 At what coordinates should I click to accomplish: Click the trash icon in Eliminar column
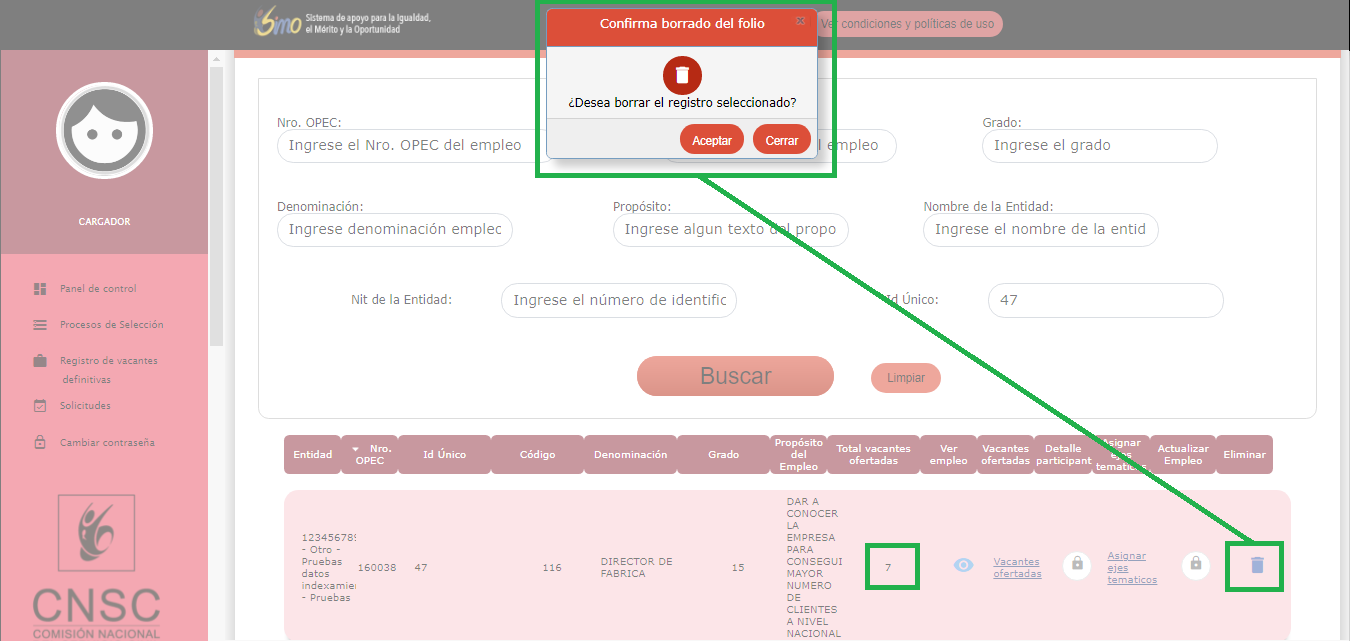[x=1257, y=565]
